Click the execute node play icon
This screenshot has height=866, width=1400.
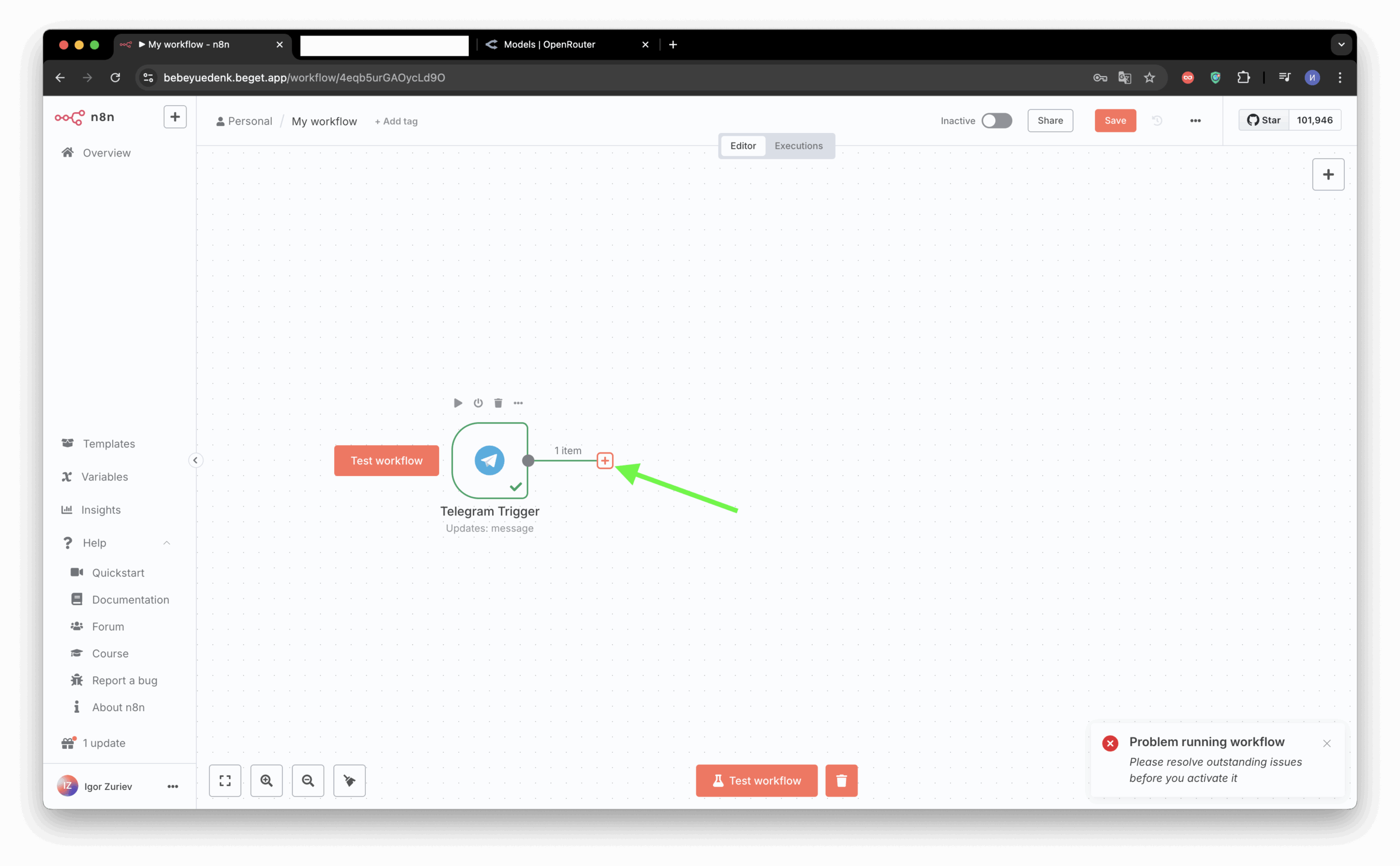coord(458,403)
